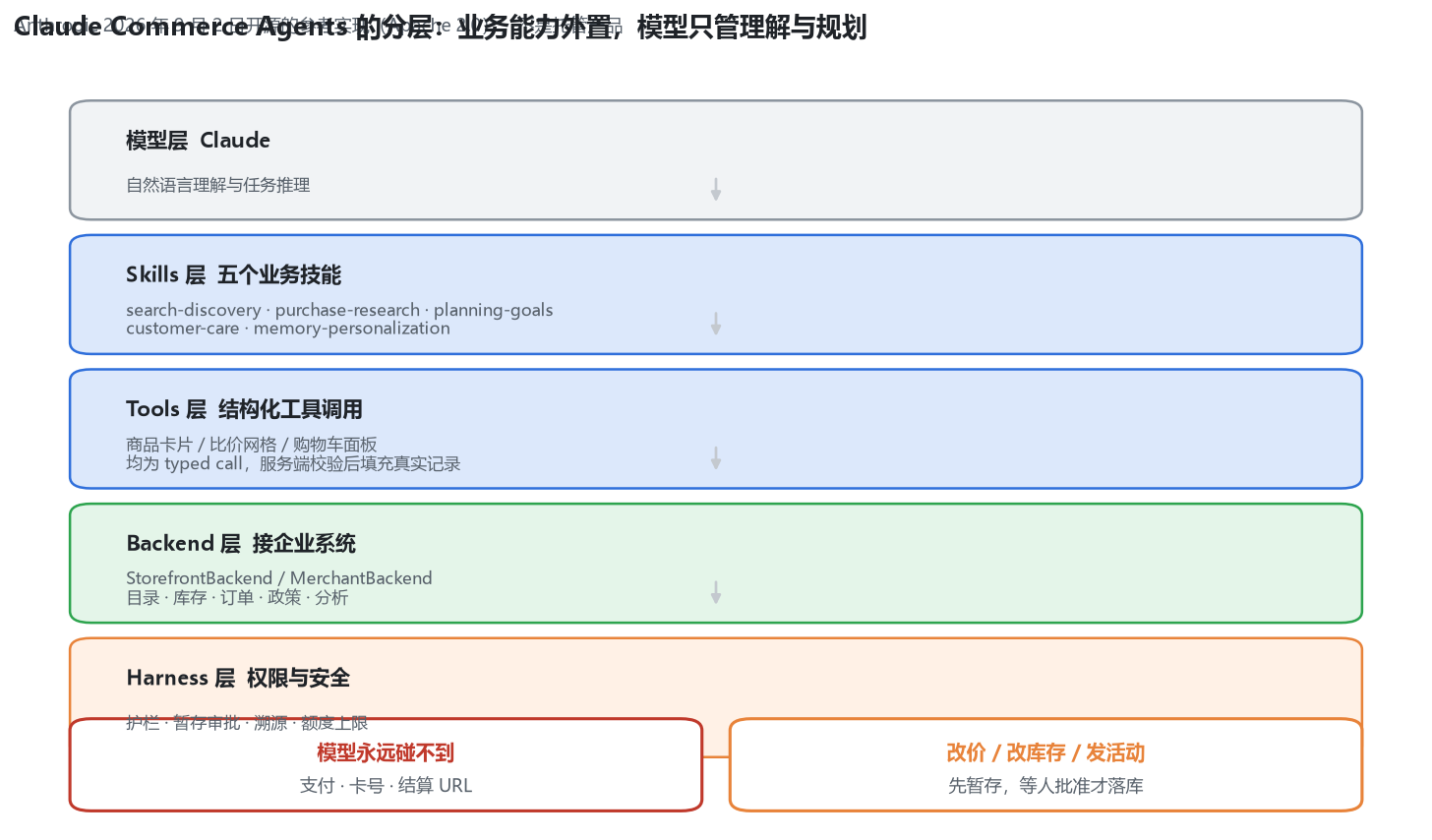Select the "Tools 层 结构化工具调用" heading
1432x840 pixels.
pyautogui.click(x=244, y=409)
